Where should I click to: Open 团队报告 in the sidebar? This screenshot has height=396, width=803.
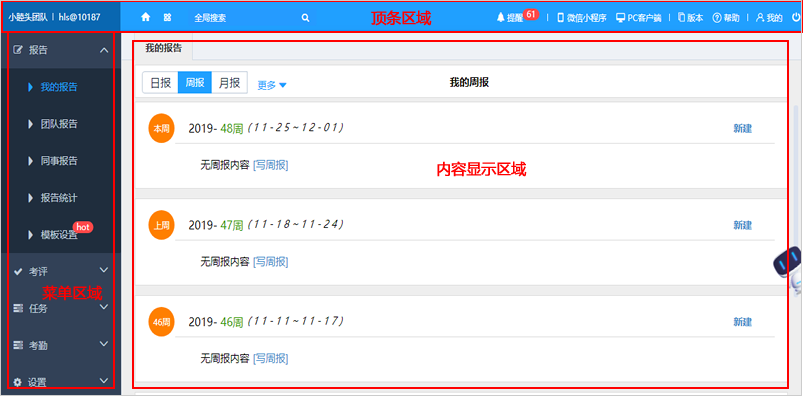[59, 124]
